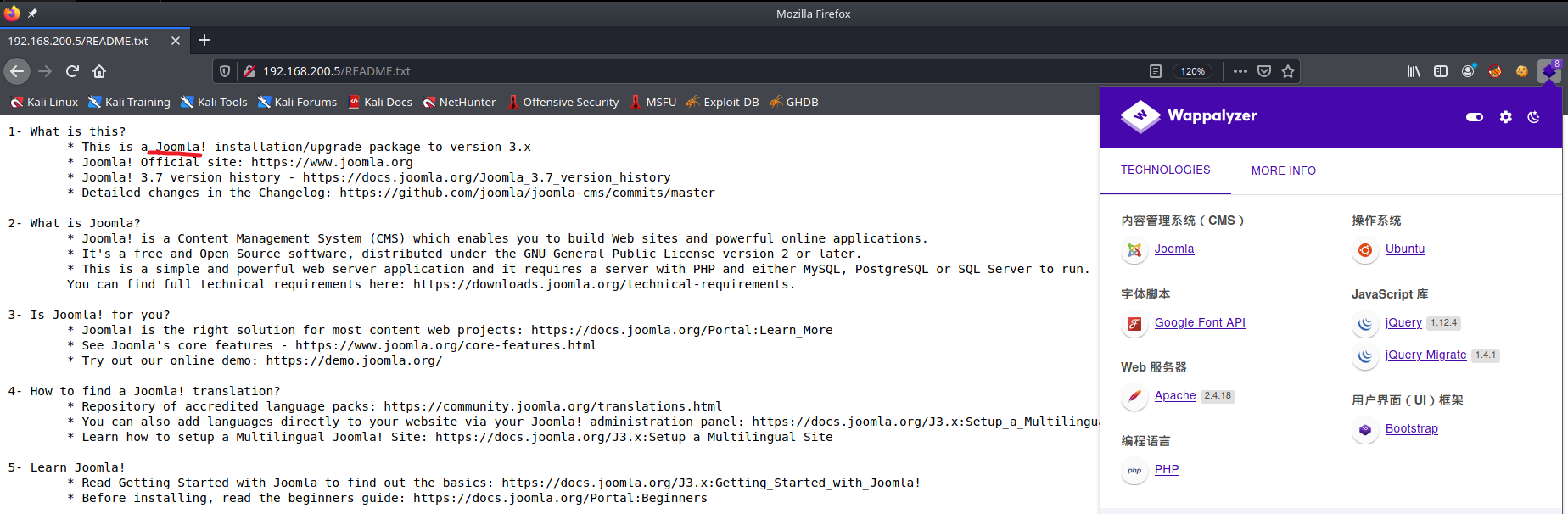Toggle the Wappalyzer enable switch
Image resolution: width=1568 pixels, height=514 pixels.
[1475, 117]
